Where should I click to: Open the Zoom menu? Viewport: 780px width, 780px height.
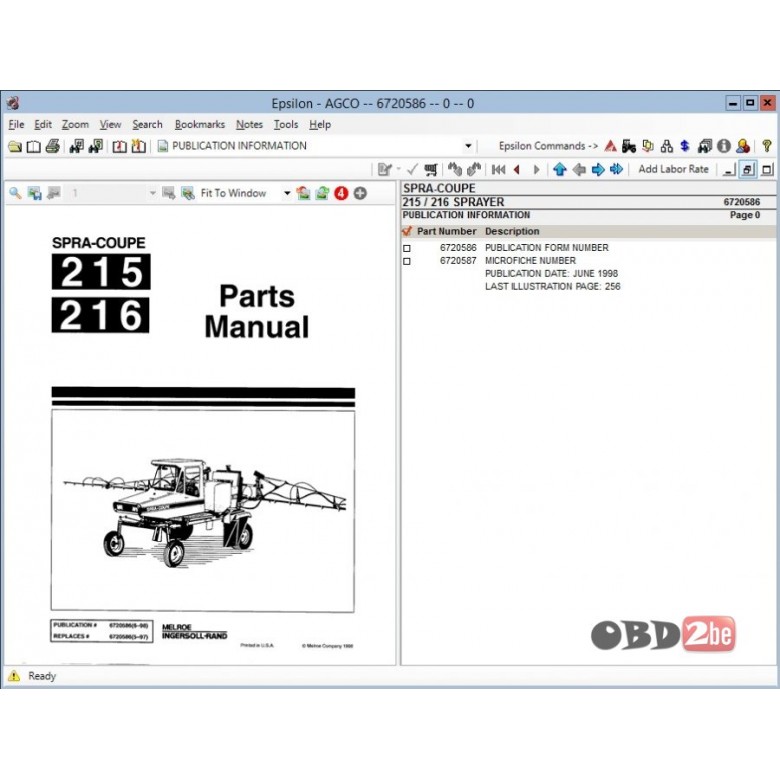[x=75, y=124]
